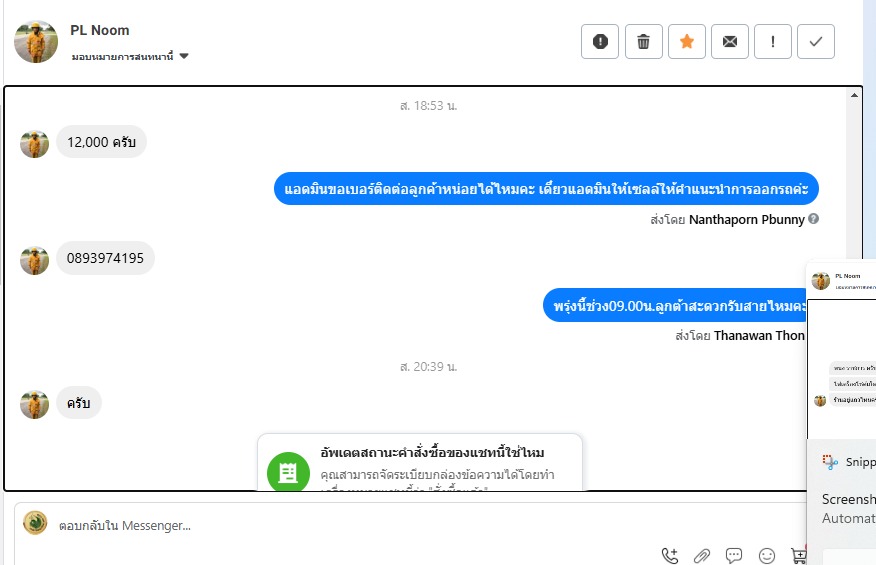The image size is (876, 565).
Task: Open PL Noom profile picture in header
Action: pos(36,42)
